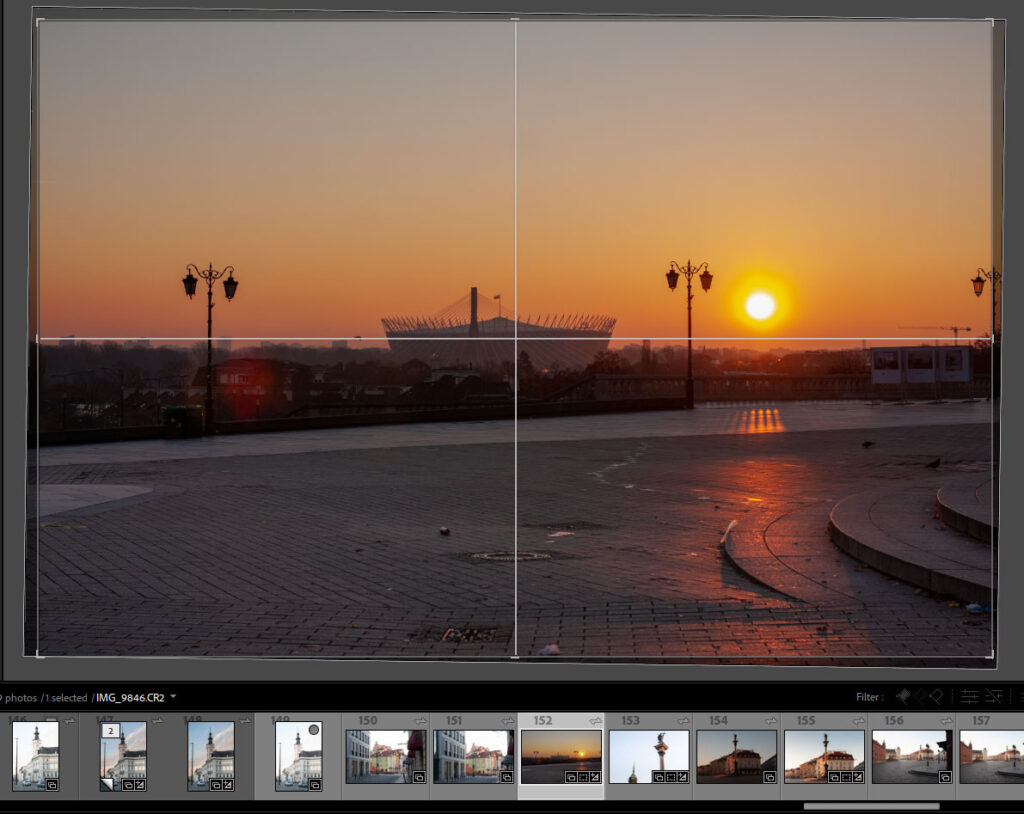Select the edited-photos attribute filter icon
Image resolution: width=1024 pixels, height=814 pixels.
point(969,697)
